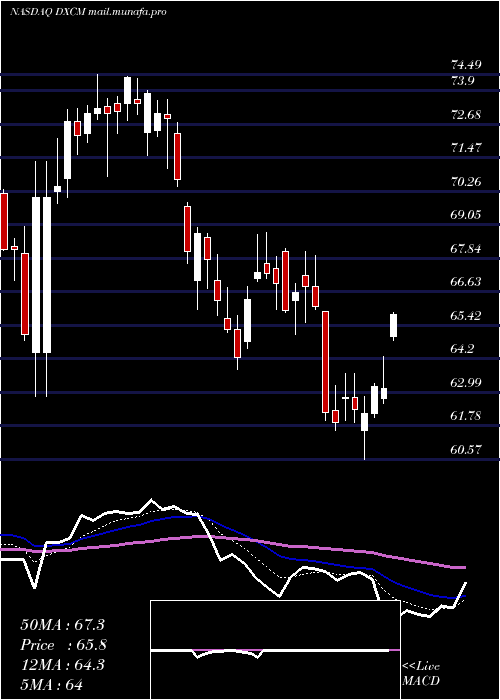
Task: Select the 65.42 price level label
Action: click(x=467, y=316)
